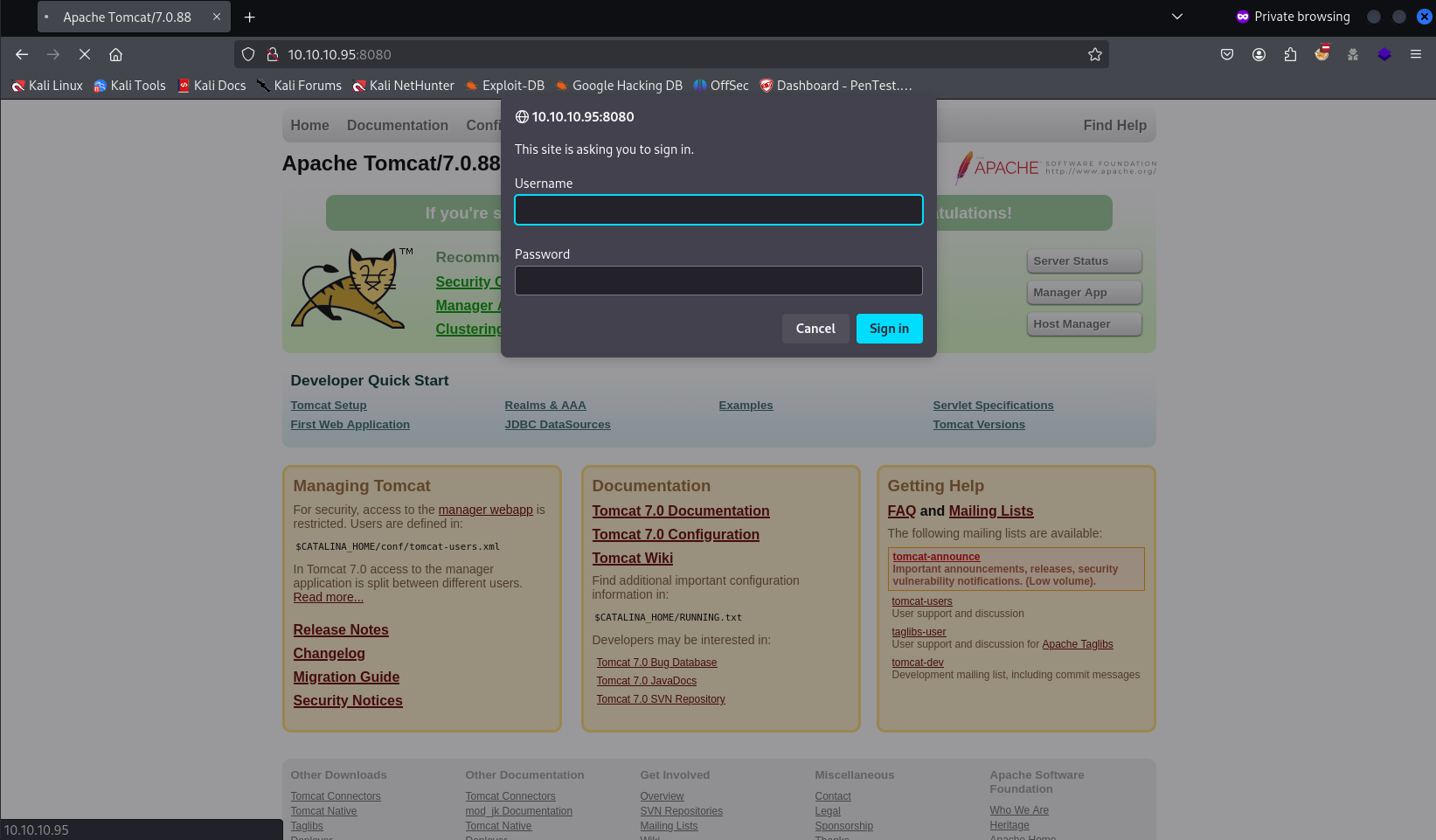This screenshot has height=840, width=1436.
Task: Open Tomcat 7.0 Configuration link
Action: pos(676,534)
